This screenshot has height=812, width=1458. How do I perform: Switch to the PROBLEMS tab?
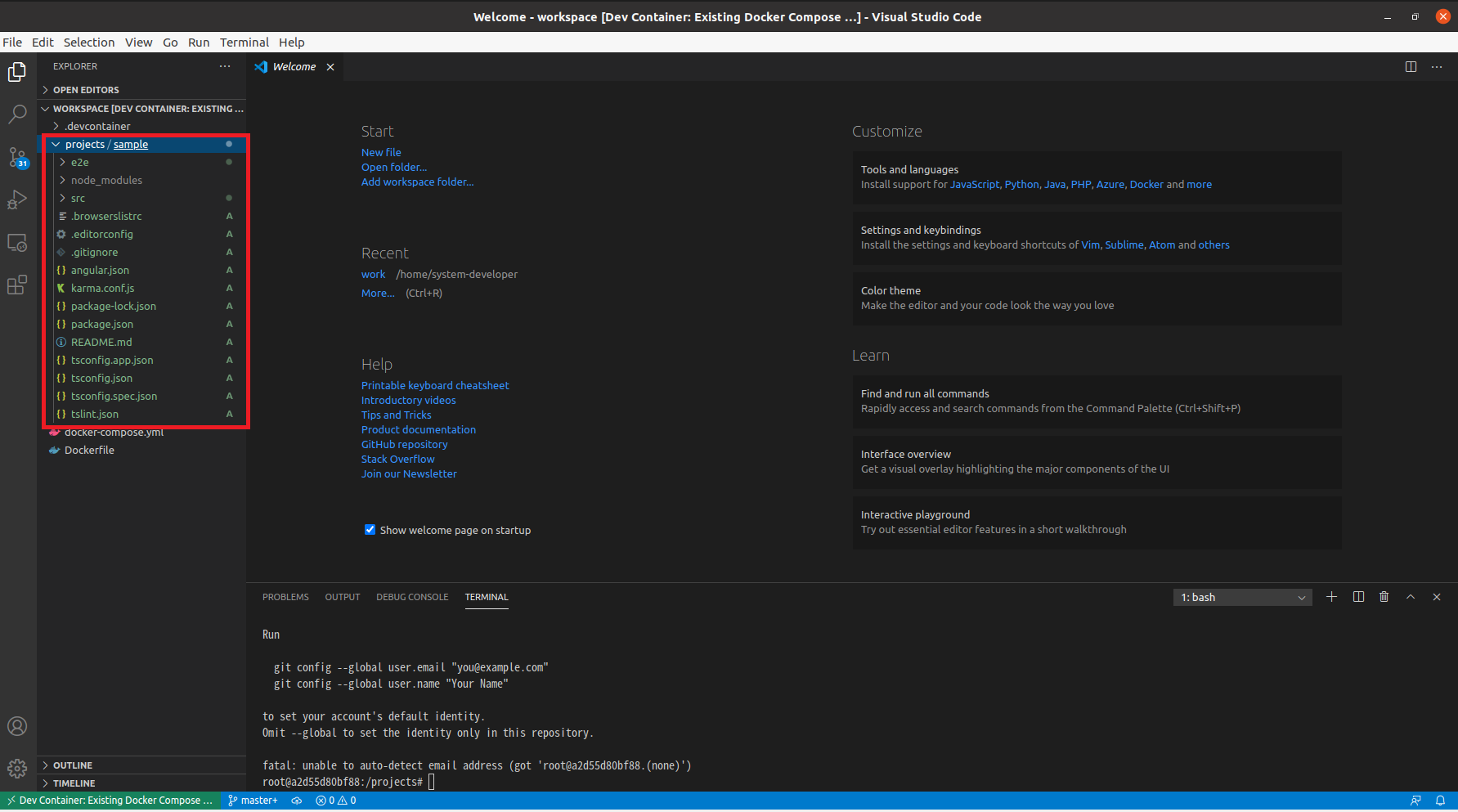pyautogui.click(x=285, y=597)
